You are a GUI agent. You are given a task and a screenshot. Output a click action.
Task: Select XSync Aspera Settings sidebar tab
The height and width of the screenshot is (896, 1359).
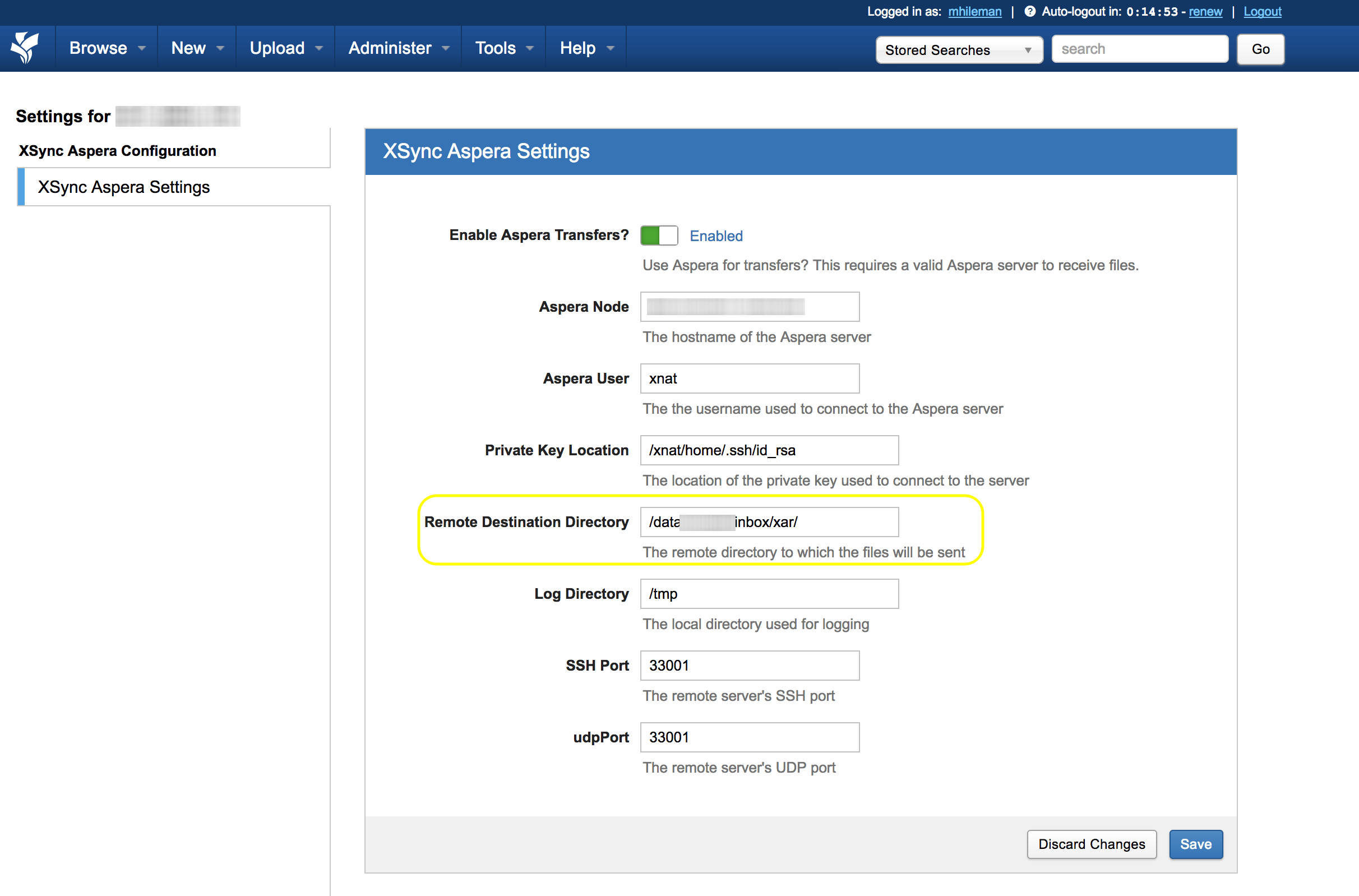click(x=123, y=187)
